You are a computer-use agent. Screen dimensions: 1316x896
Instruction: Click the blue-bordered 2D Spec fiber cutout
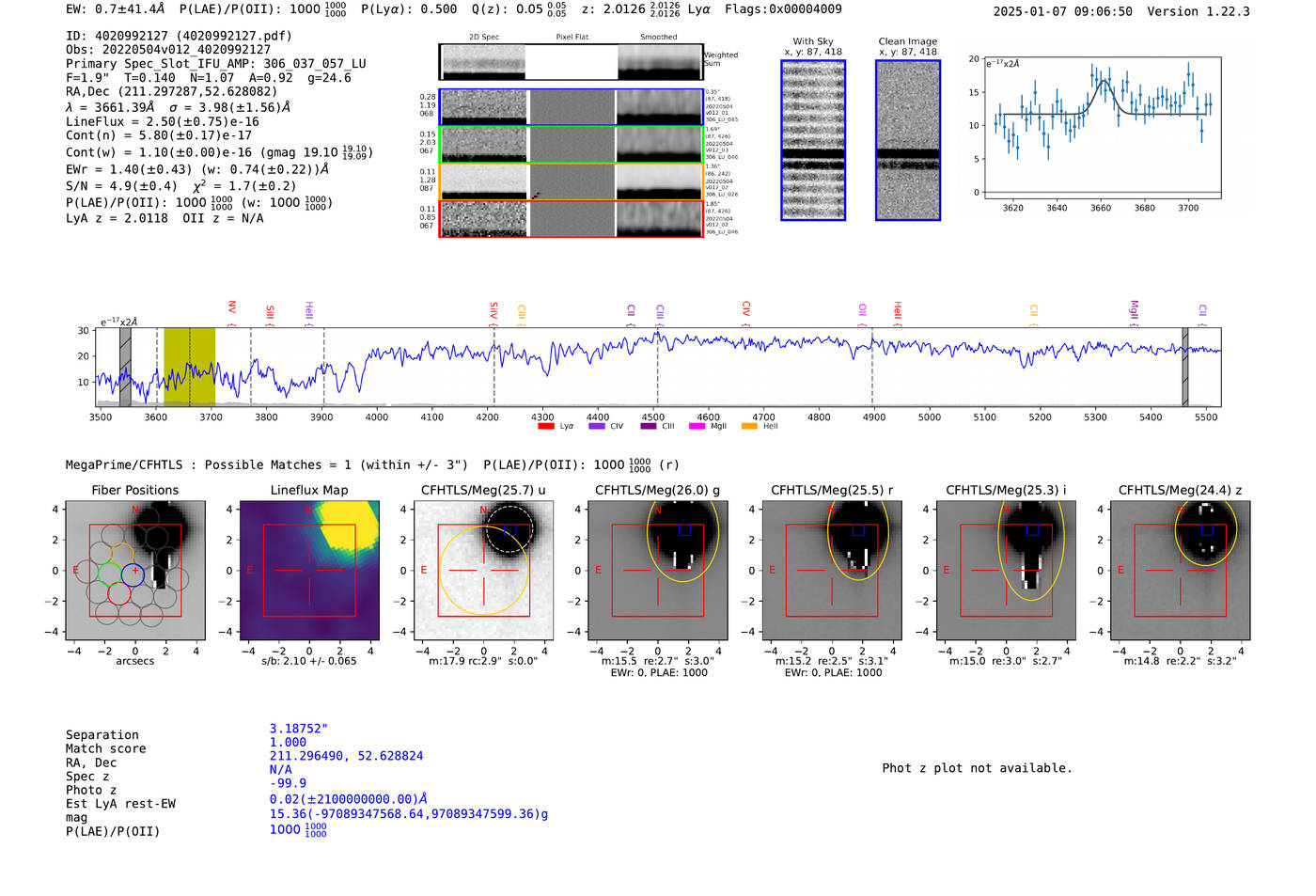[x=484, y=107]
